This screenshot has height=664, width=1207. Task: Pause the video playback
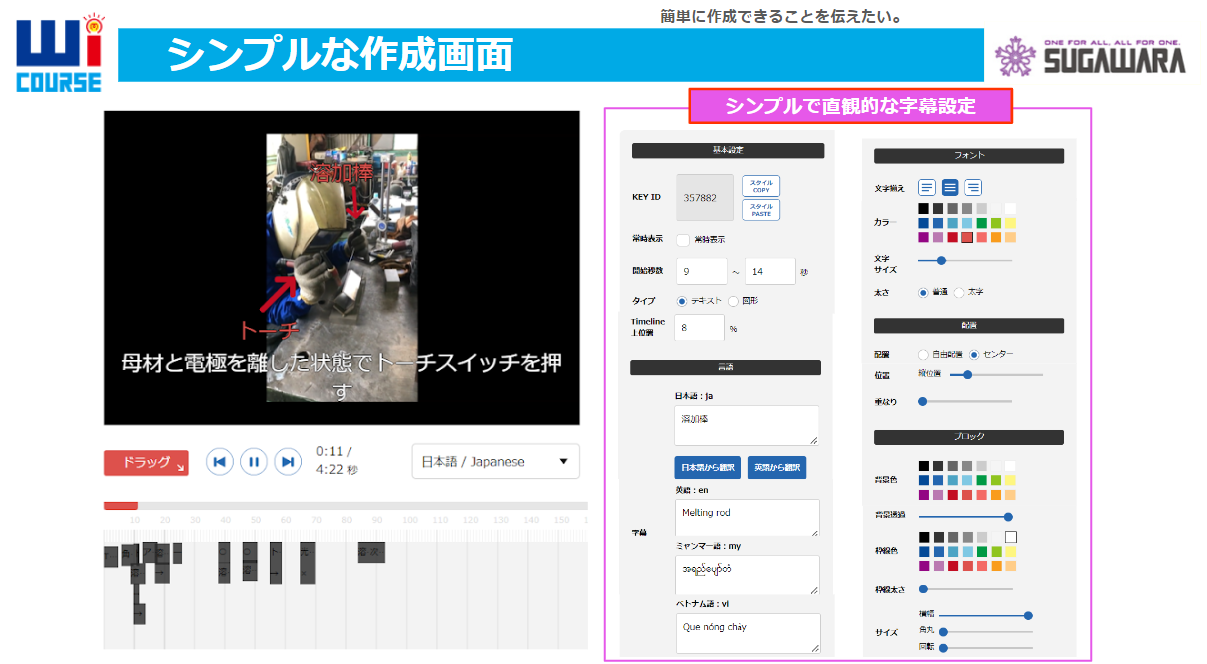[x=254, y=461]
